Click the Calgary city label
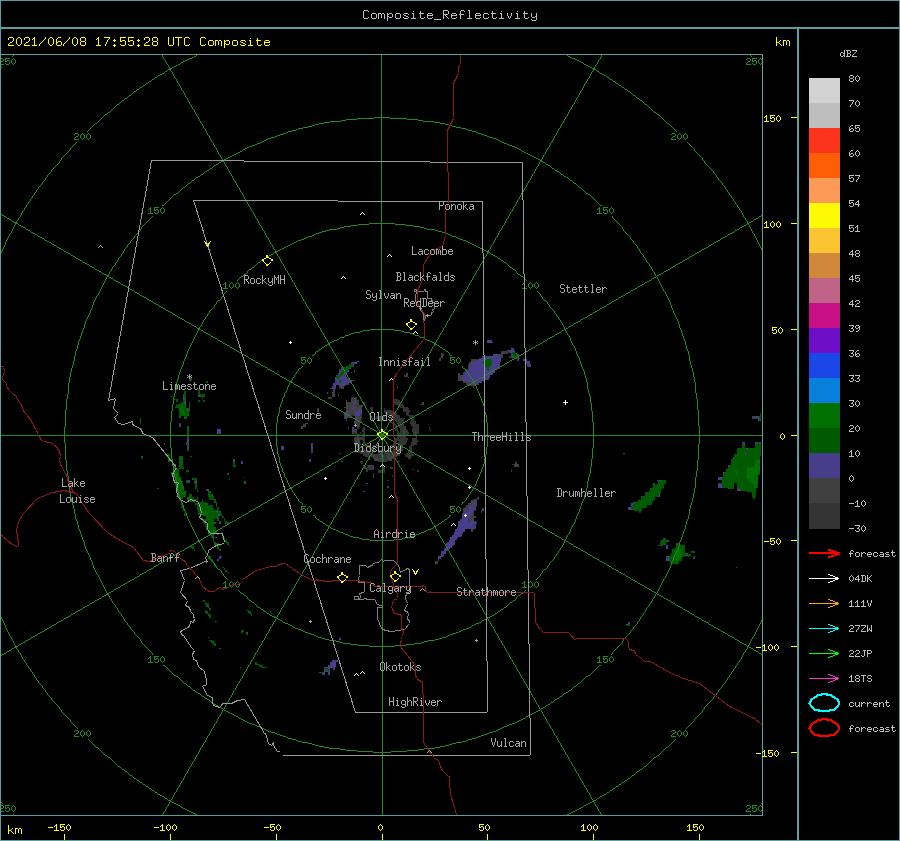This screenshot has height=841, width=900. coord(390,588)
